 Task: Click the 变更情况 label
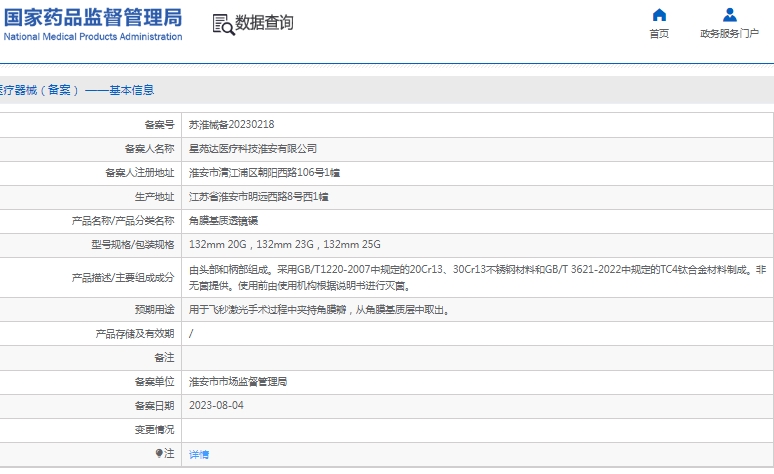click(155, 430)
